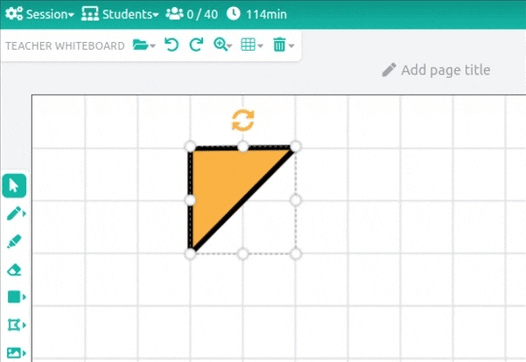Open the insert image tool
Viewport: 526px width, 362px height.
16,353
